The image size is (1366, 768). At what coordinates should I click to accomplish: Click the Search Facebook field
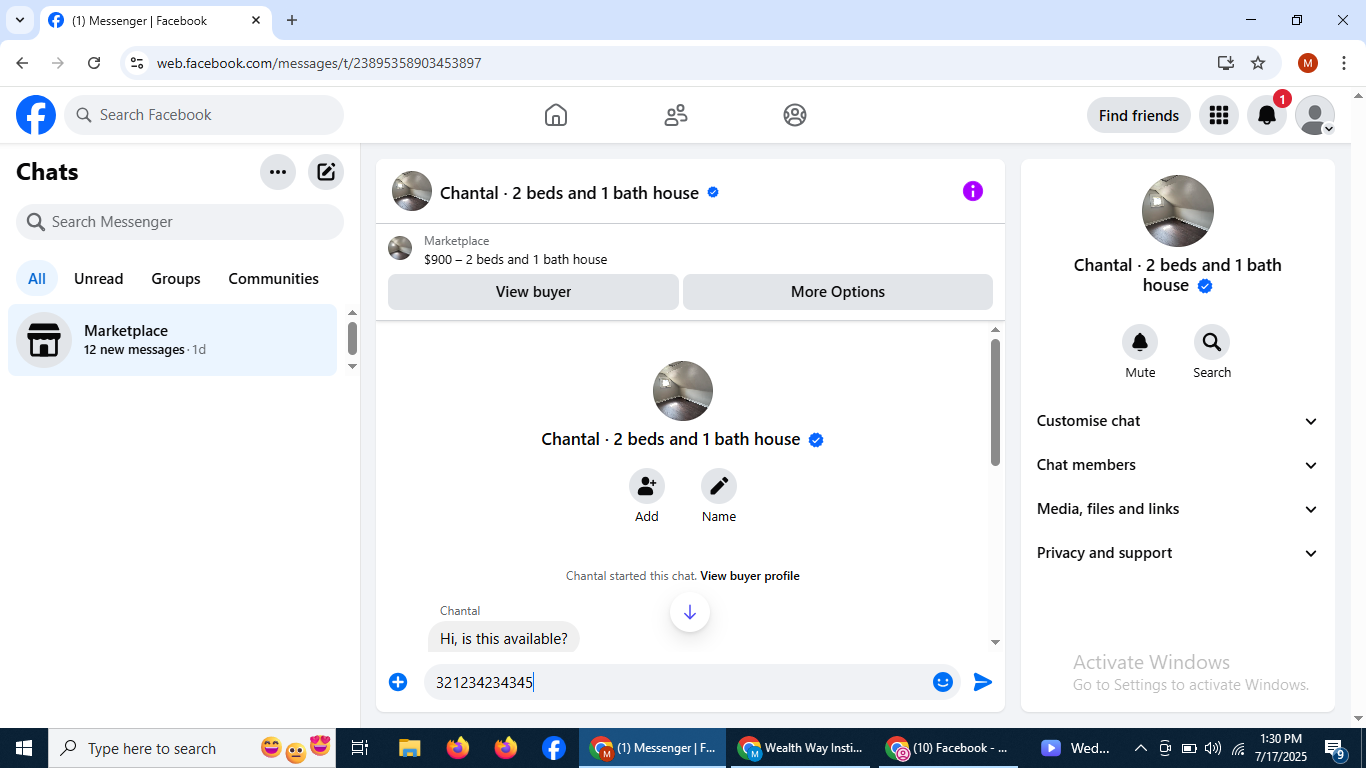(x=204, y=115)
